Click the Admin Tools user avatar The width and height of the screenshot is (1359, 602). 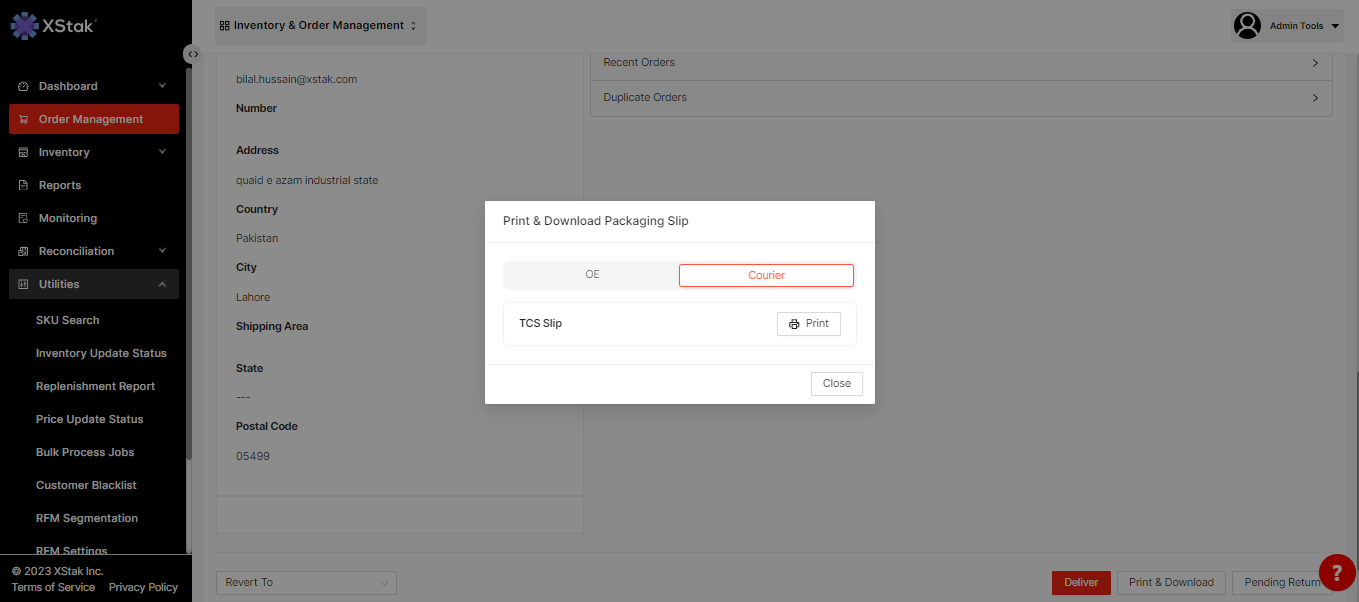click(1247, 26)
